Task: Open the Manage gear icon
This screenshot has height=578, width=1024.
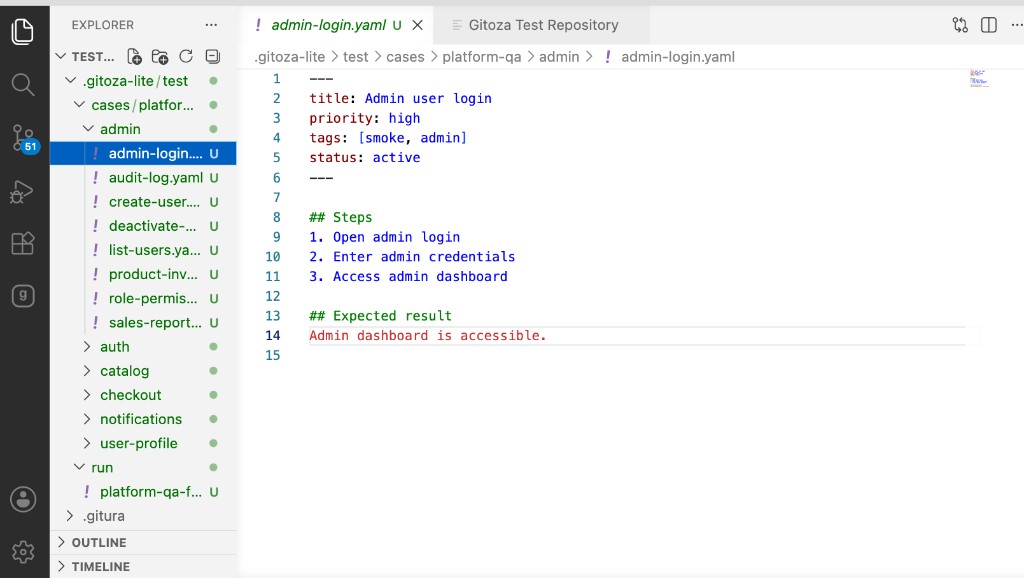Action: 23,552
